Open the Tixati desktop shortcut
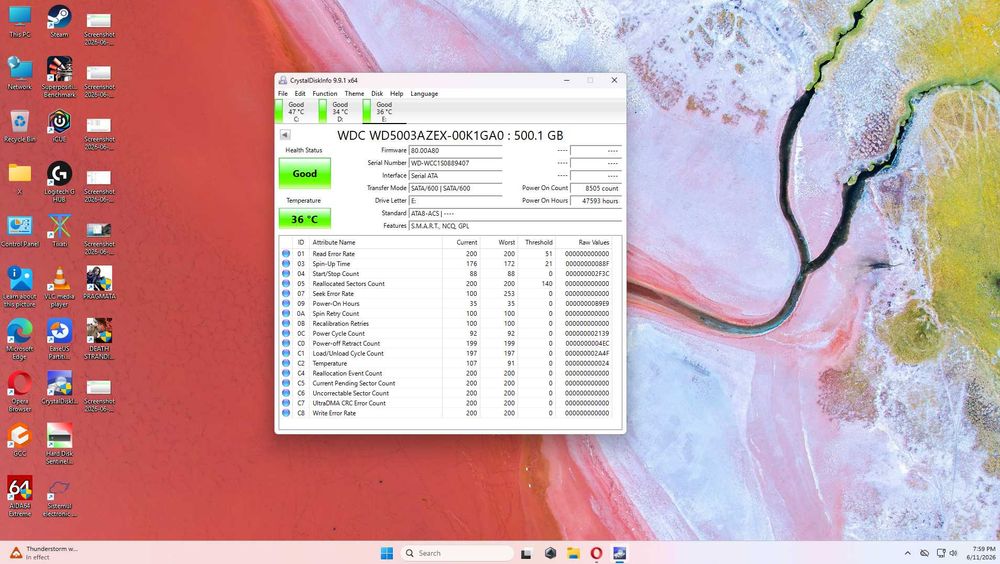The width and height of the screenshot is (1000, 564). point(59,231)
